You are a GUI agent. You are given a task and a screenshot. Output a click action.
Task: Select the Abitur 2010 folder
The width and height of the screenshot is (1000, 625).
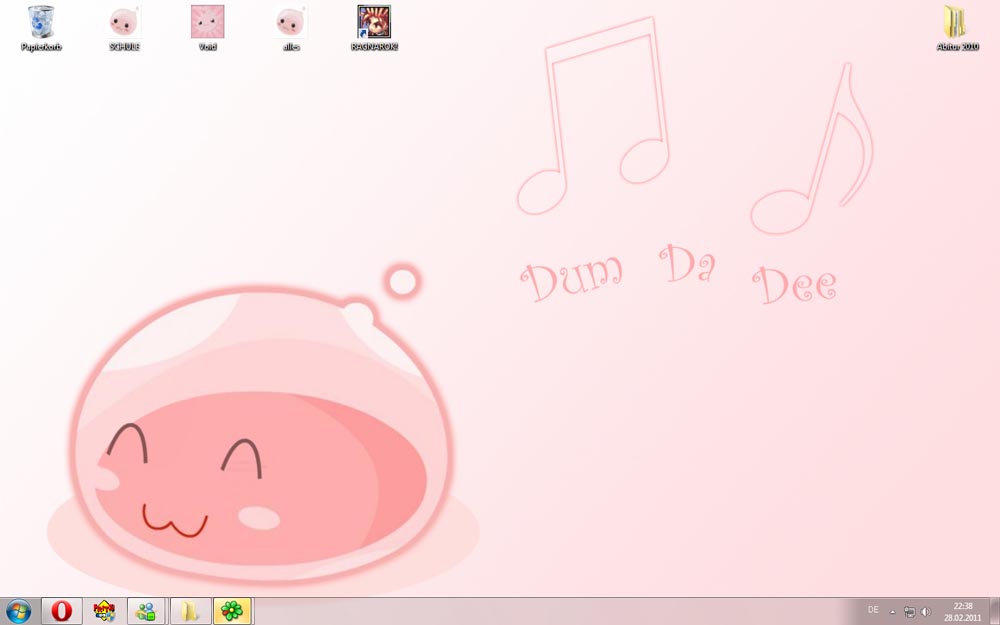(x=956, y=23)
